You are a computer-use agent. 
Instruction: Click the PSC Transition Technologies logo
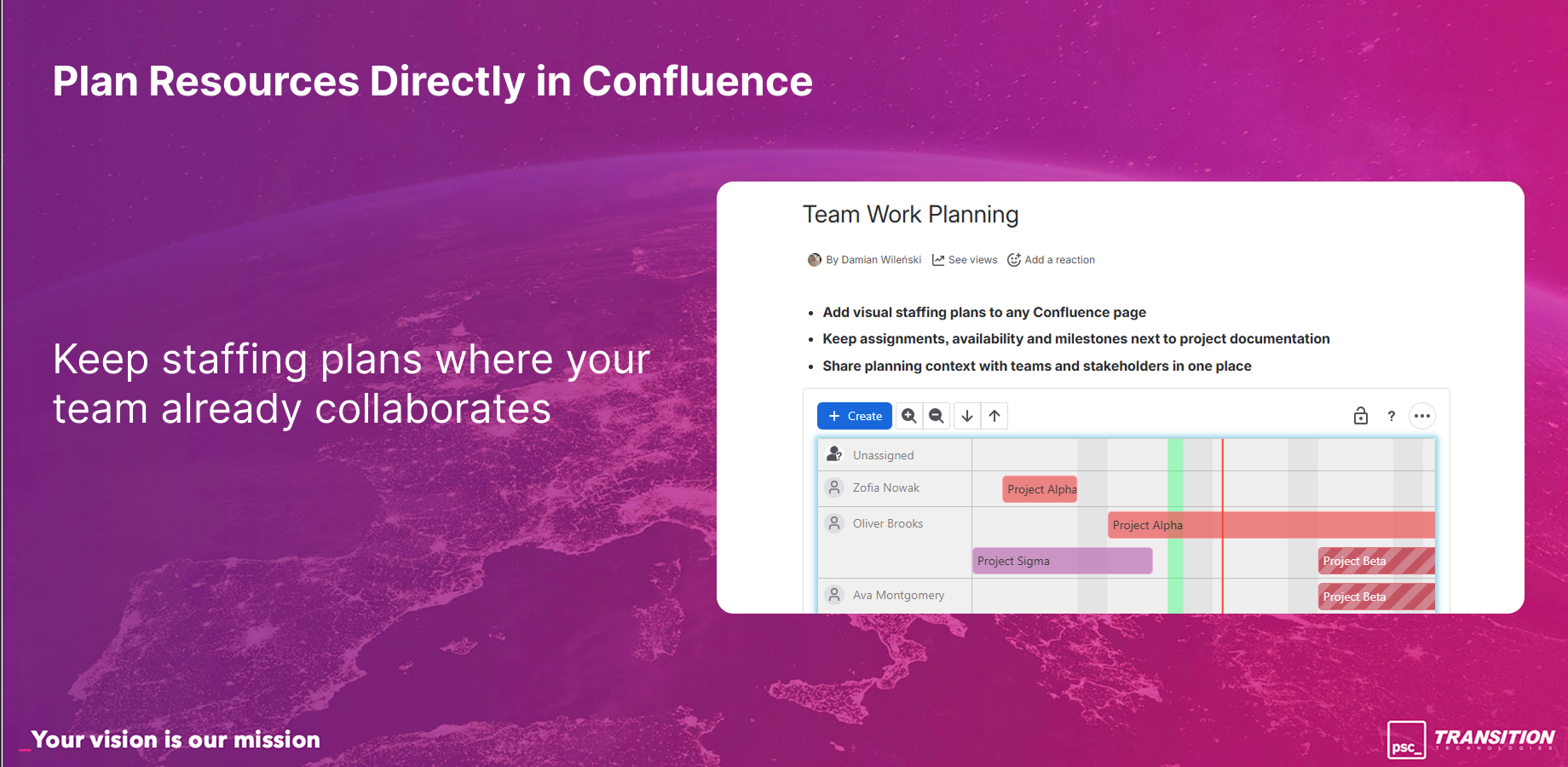[x=1471, y=739]
